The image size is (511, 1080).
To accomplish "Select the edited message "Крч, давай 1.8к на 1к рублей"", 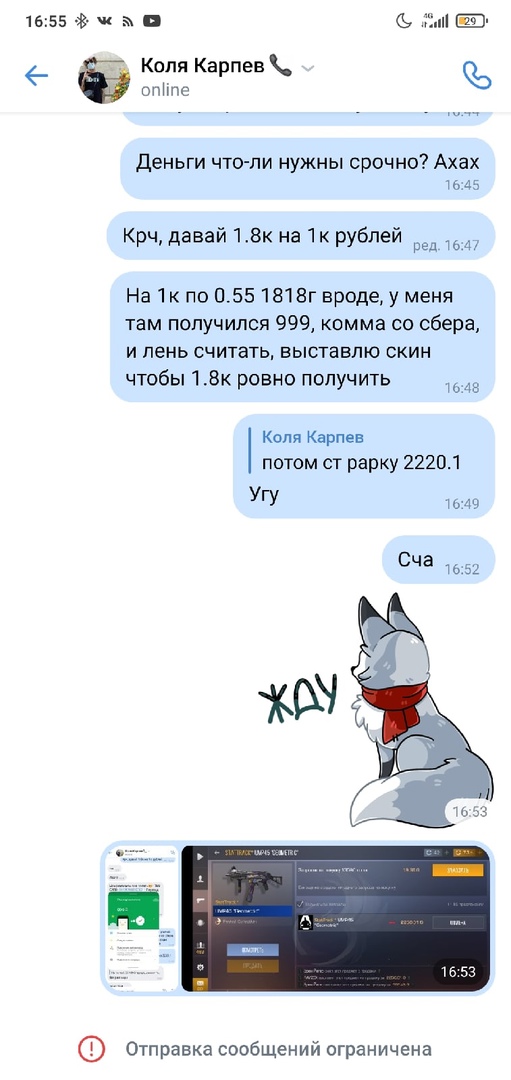I will [301, 236].
